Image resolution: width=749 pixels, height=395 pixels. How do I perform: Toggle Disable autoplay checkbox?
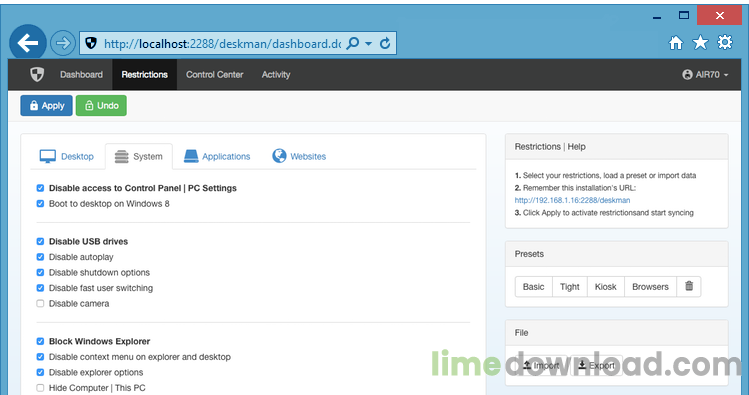tap(40, 257)
